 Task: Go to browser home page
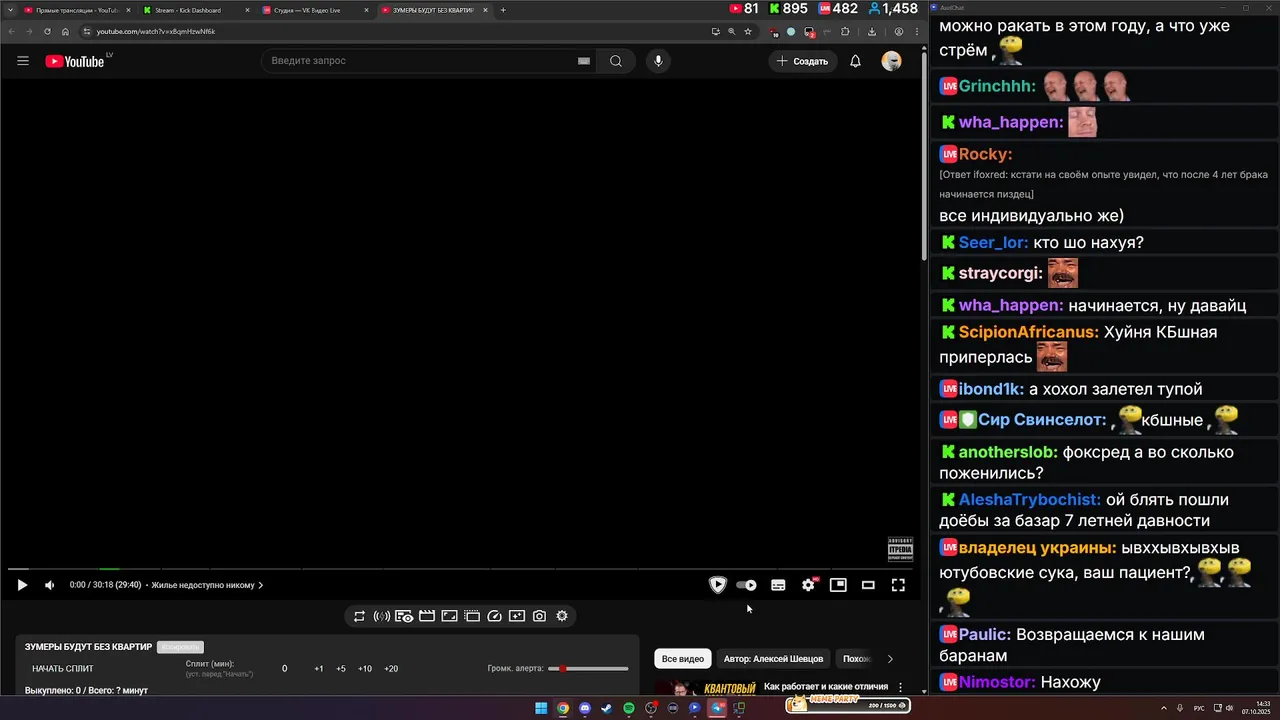click(65, 31)
